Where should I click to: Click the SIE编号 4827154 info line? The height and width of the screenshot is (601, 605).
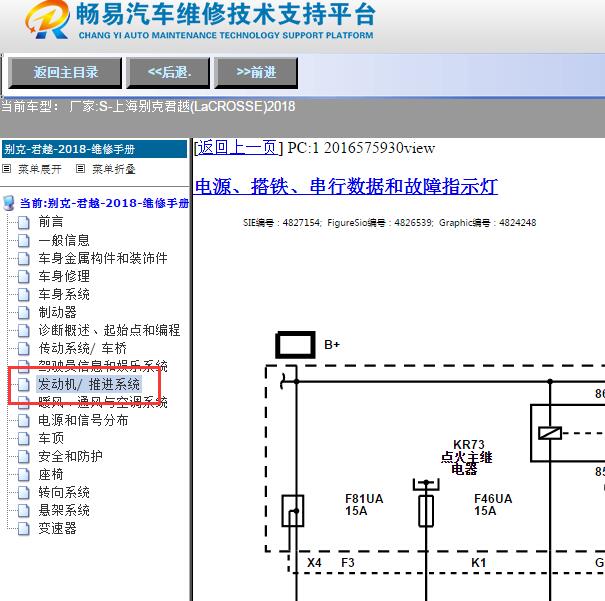click(389, 223)
